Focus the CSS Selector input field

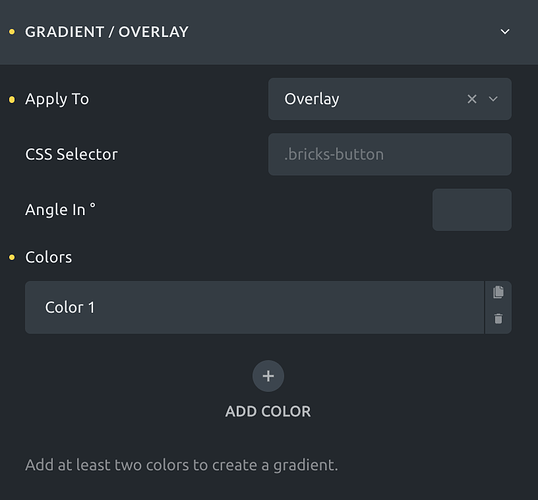(390, 154)
